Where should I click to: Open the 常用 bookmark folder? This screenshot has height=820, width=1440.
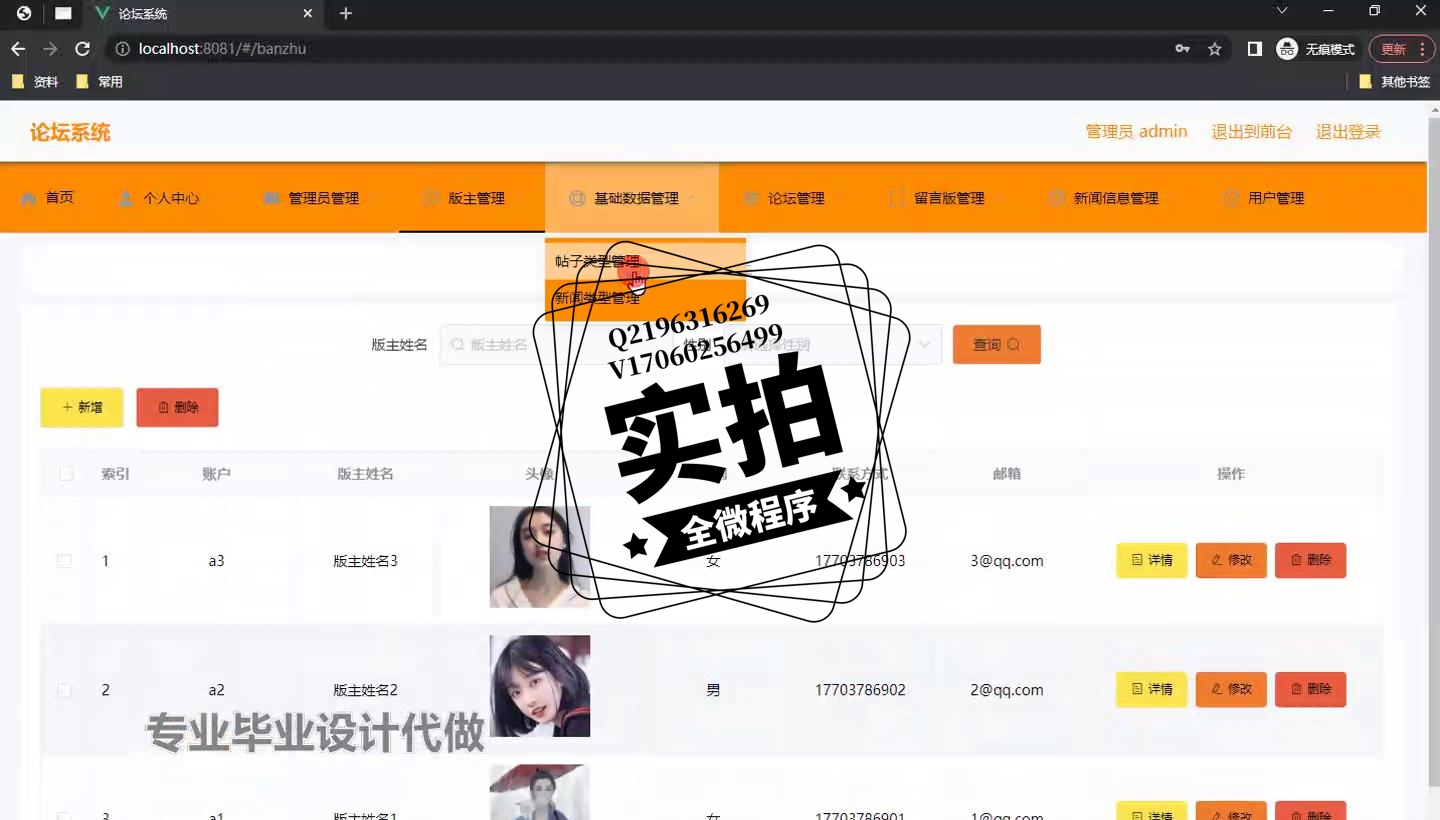99,82
